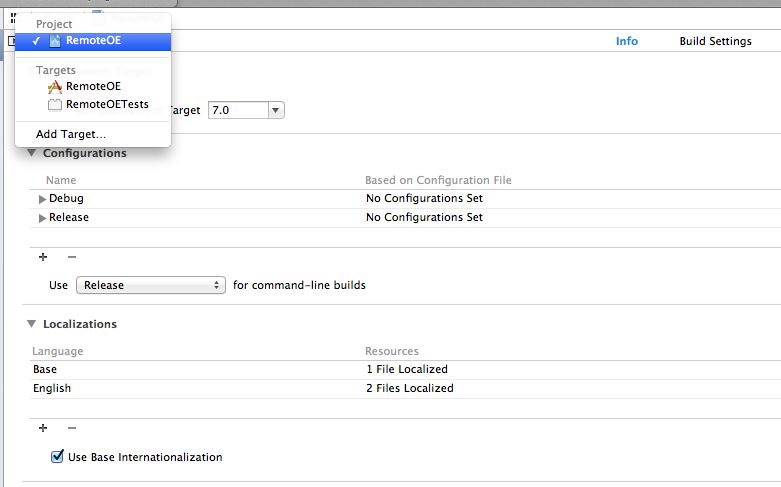Open the Build Settings tab

715,41
